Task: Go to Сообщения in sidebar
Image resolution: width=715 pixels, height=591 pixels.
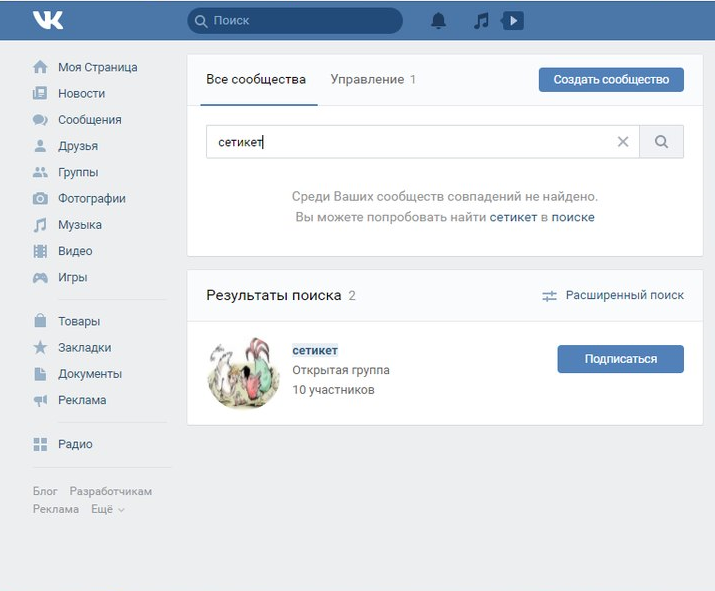Action: (90, 120)
